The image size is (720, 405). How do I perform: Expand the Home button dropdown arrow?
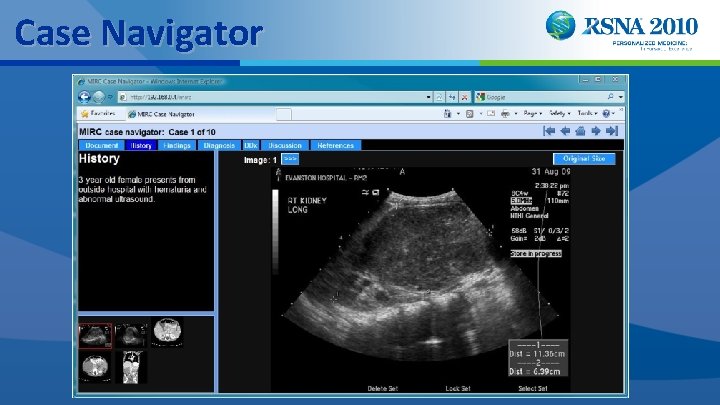coord(458,113)
